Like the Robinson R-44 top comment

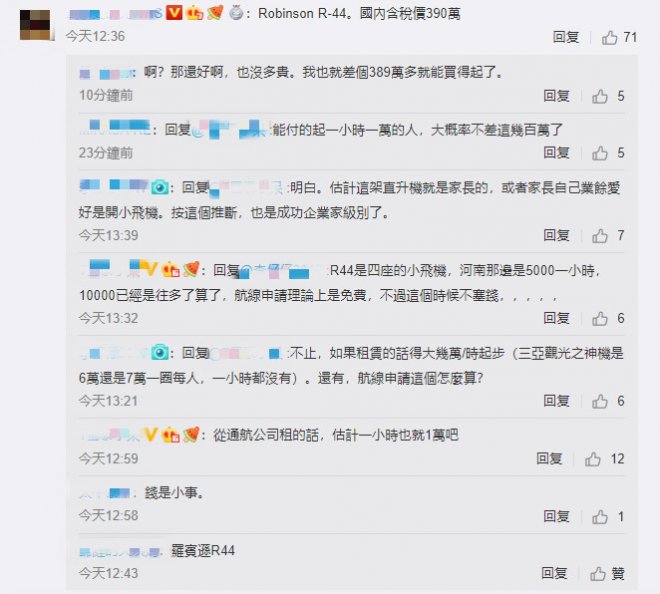[609, 37]
